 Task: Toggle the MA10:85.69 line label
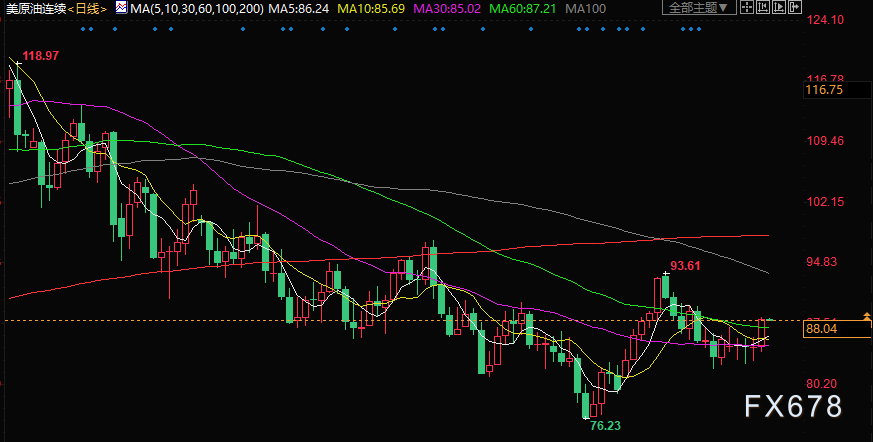(x=371, y=8)
